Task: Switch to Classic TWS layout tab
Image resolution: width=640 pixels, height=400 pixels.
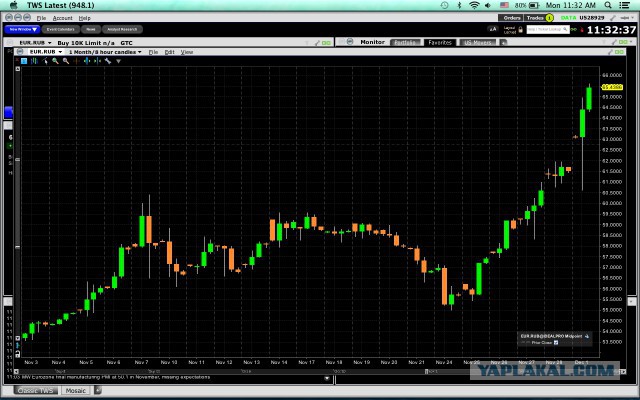Action: point(36,391)
